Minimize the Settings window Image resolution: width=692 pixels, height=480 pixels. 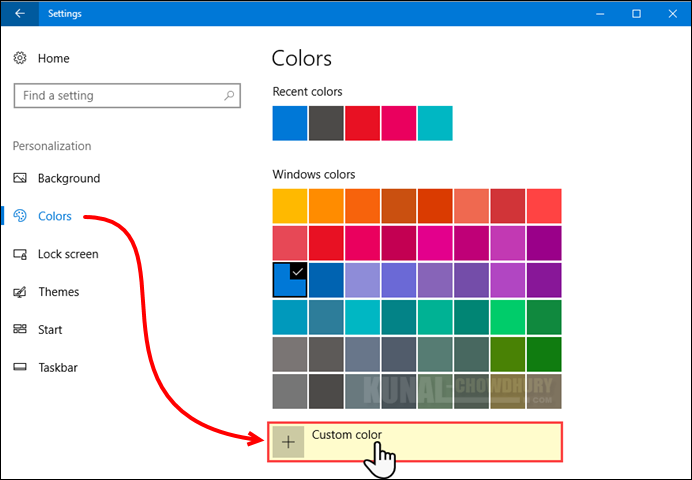click(600, 14)
